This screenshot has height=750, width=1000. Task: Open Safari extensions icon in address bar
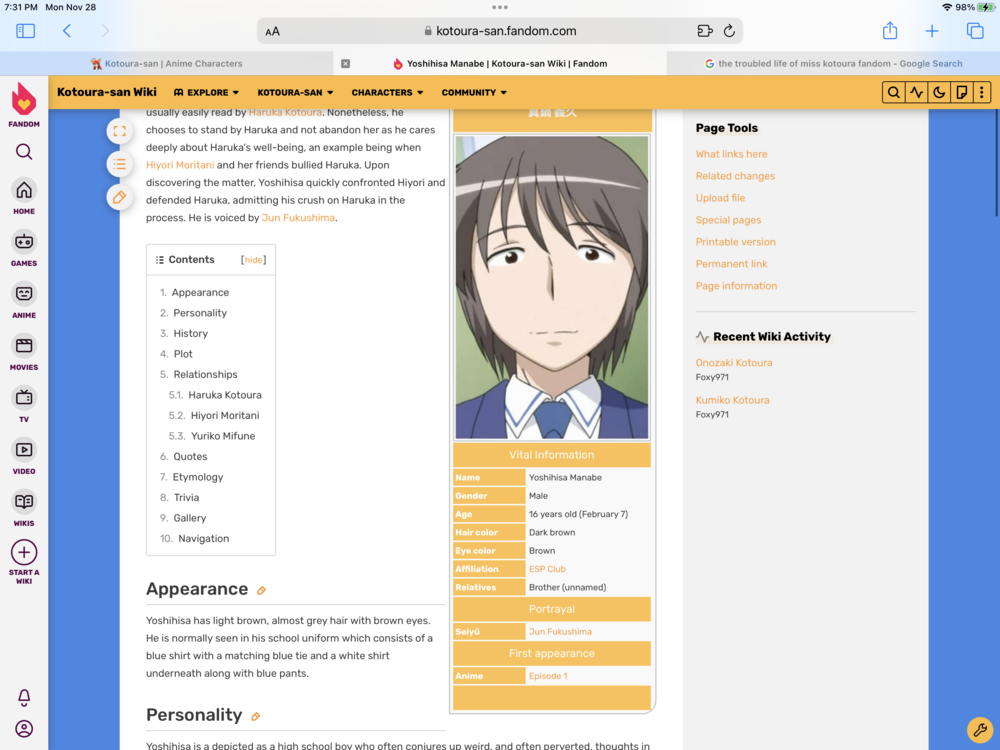point(704,31)
